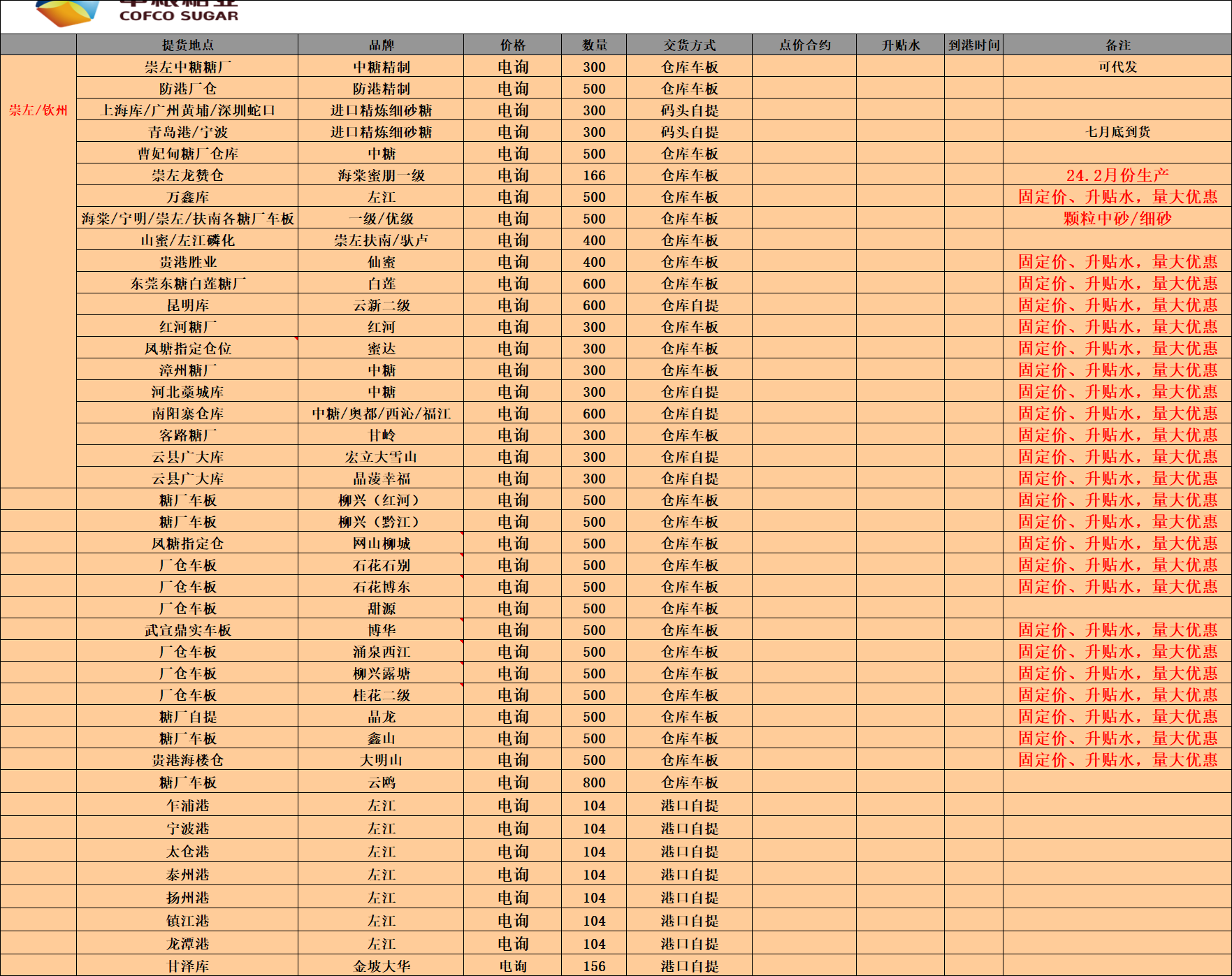The height and width of the screenshot is (976, 1232).
Task: Select the quantity cell showing 166
Action: pos(594,175)
